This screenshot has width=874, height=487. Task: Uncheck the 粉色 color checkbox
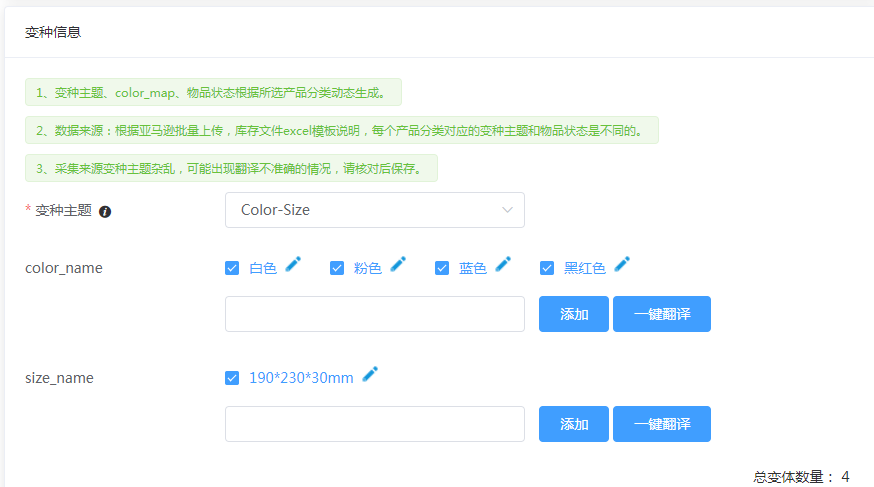[x=337, y=268]
